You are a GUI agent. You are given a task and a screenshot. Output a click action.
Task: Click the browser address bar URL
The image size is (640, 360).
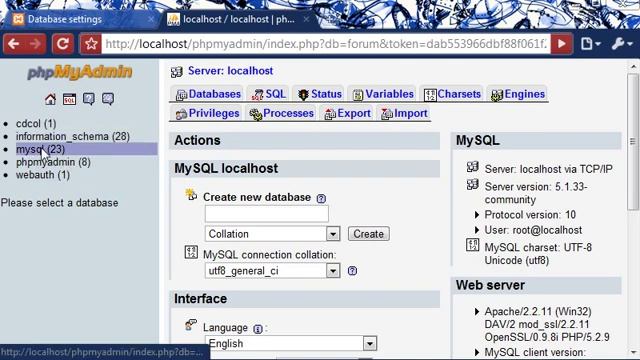pos(326,44)
